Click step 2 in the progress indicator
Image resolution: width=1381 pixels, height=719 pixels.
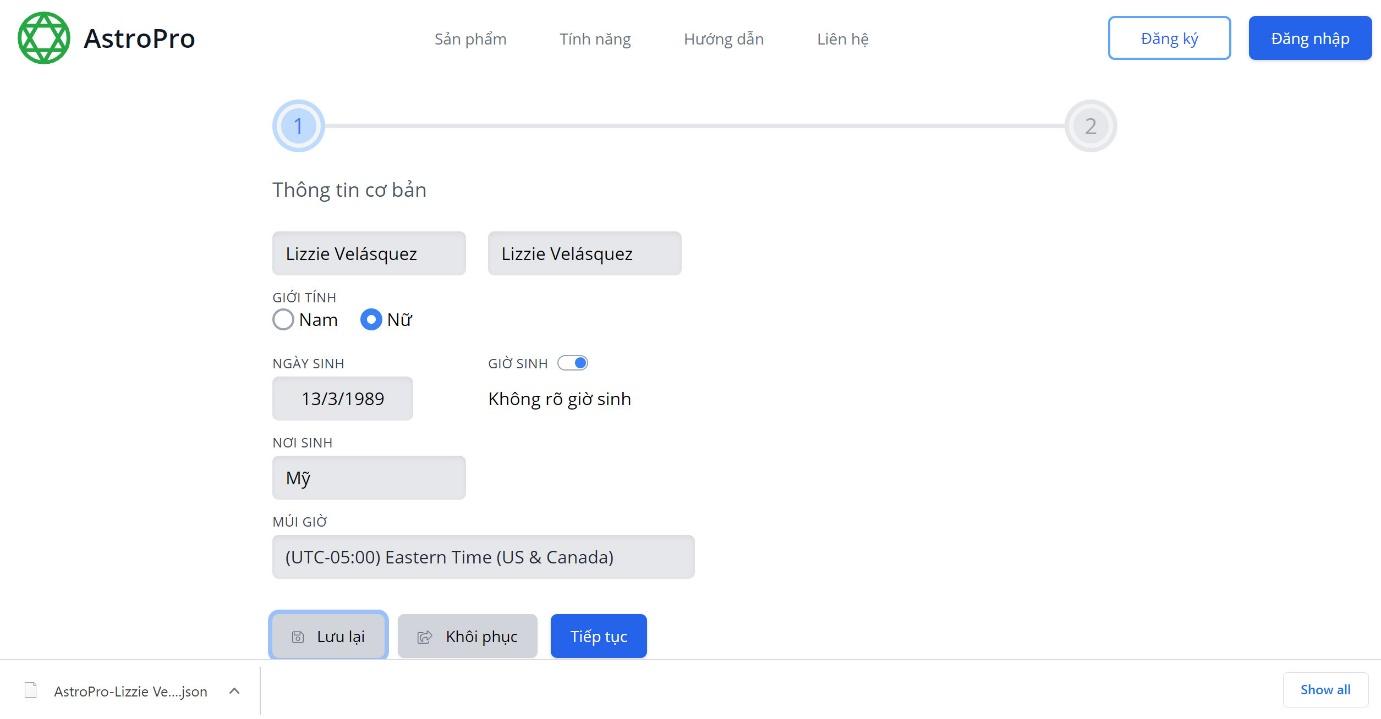1090,126
